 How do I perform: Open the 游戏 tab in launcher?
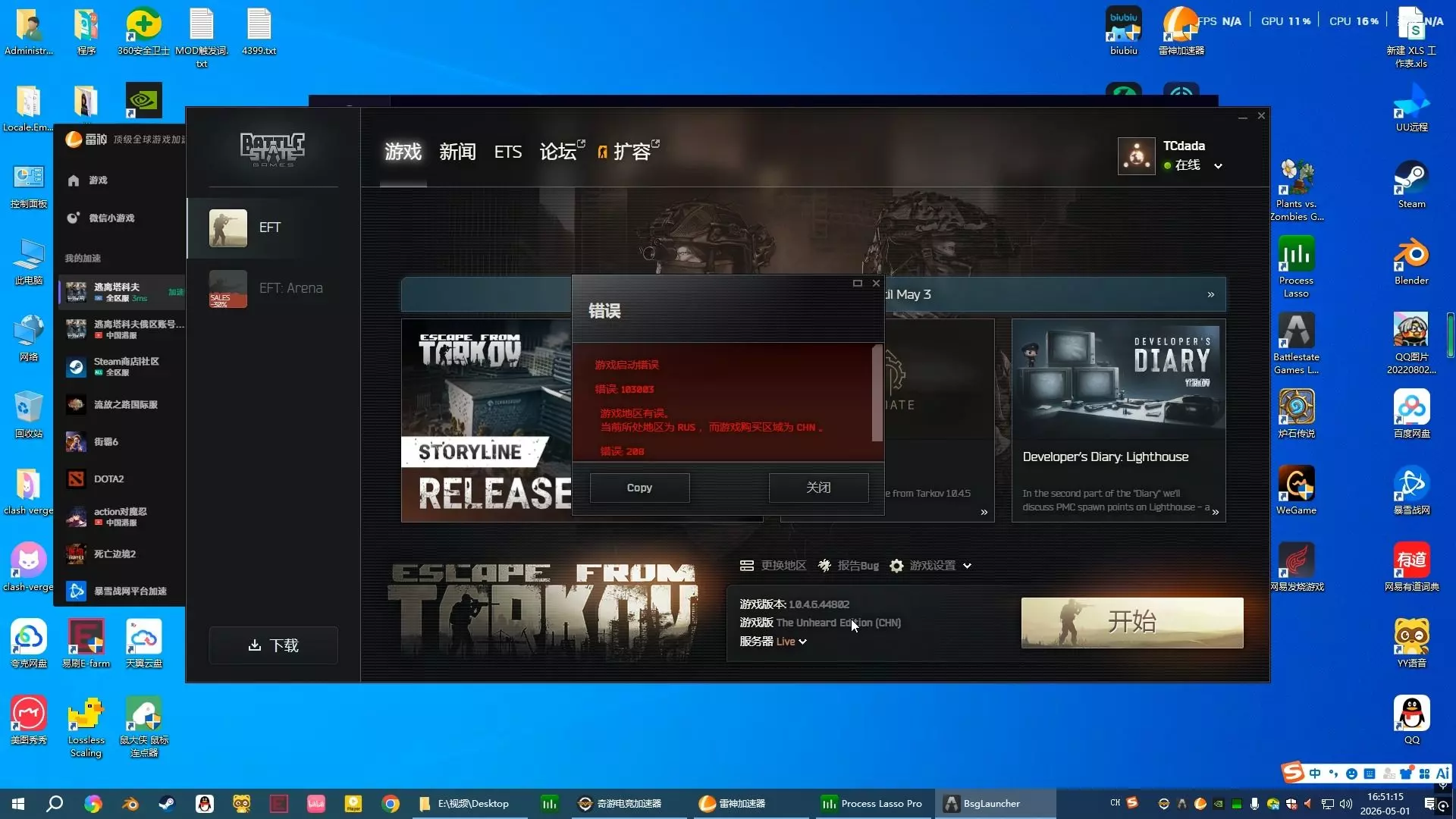[x=403, y=152]
